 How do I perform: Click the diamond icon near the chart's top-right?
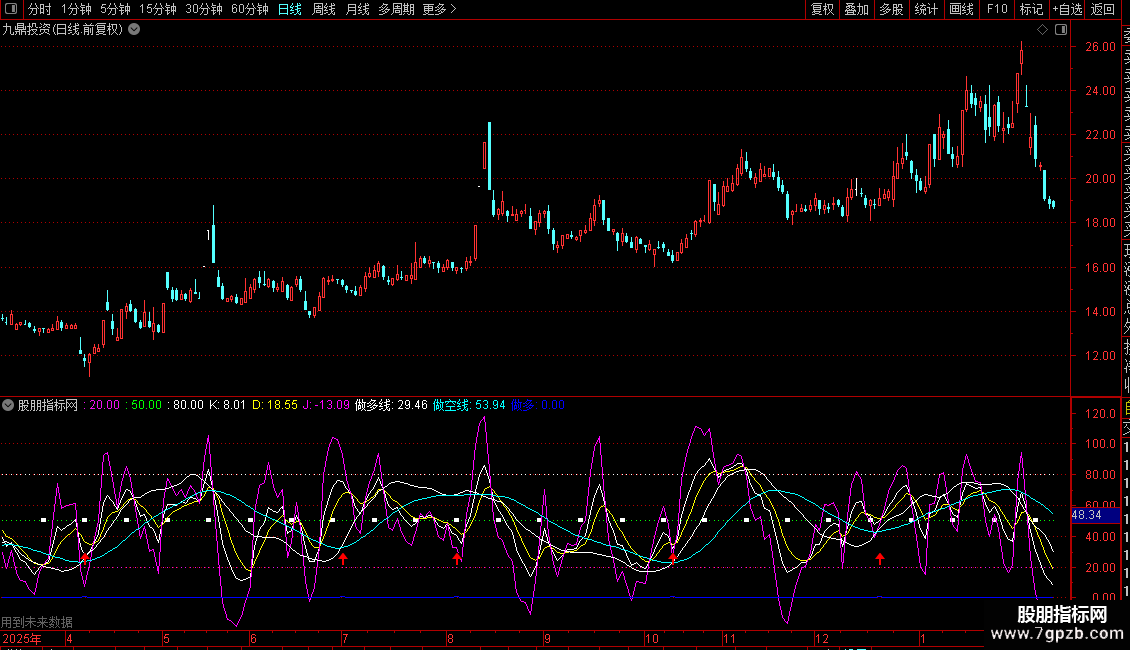point(1042,30)
